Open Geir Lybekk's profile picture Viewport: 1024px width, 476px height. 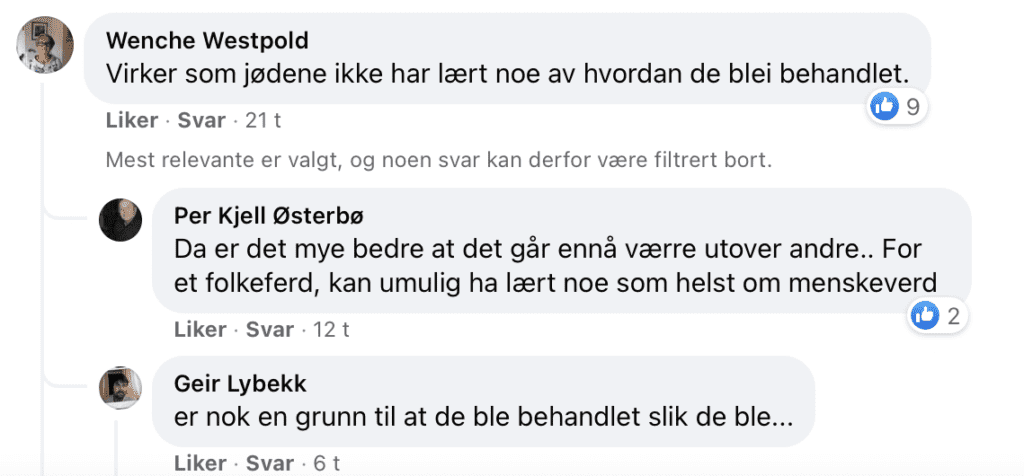(x=121, y=388)
